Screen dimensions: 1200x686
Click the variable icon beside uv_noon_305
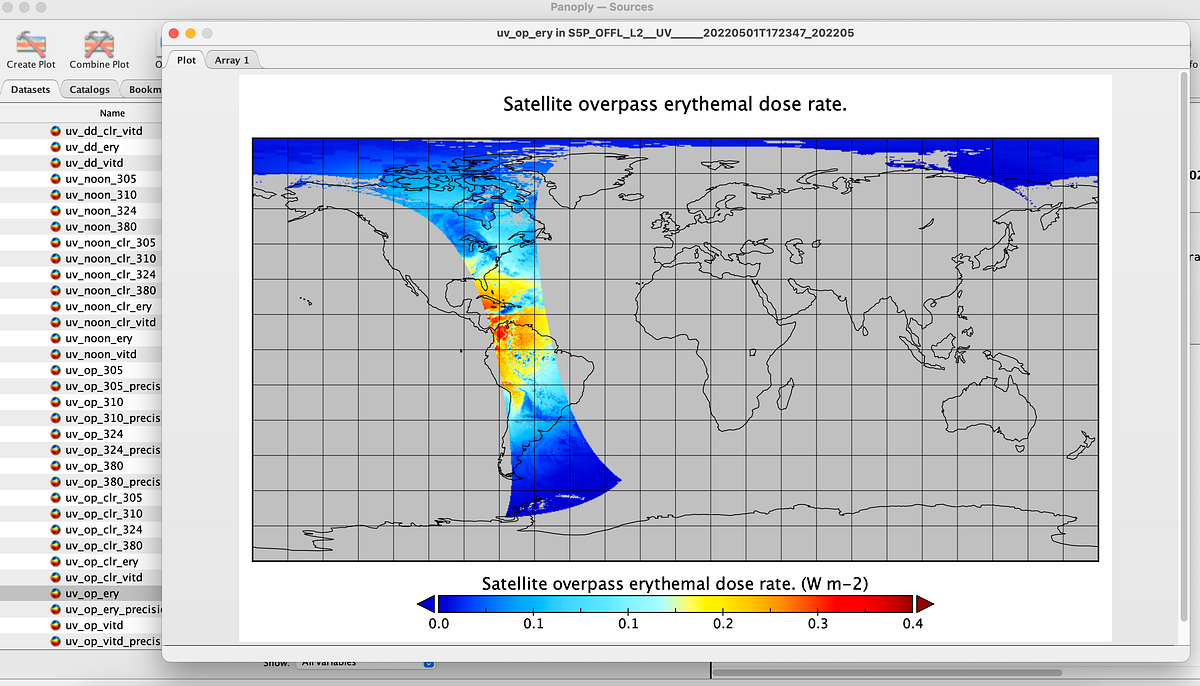54,178
